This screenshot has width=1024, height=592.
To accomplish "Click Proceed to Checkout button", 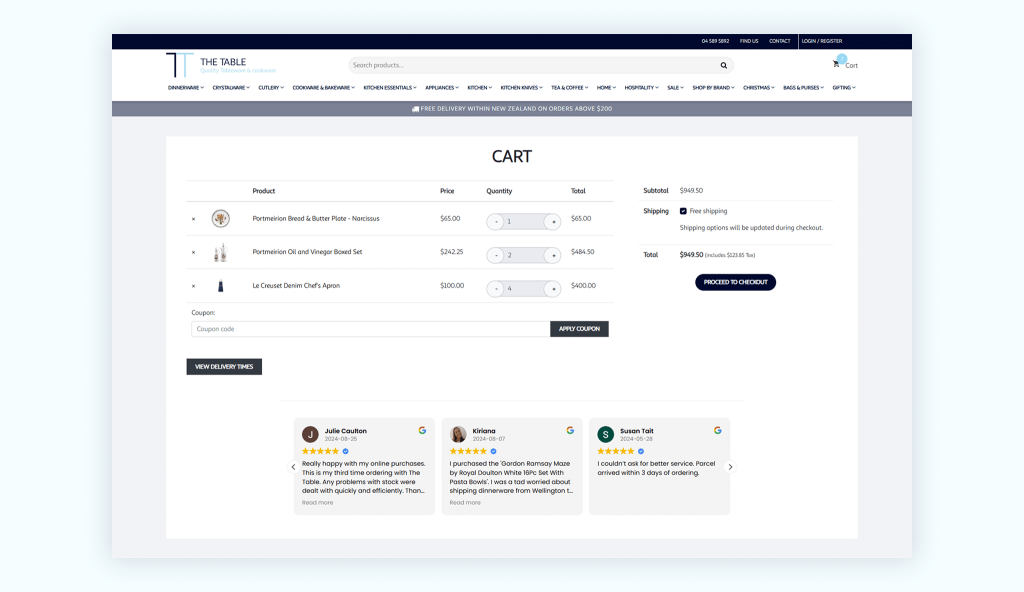I will (735, 282).
